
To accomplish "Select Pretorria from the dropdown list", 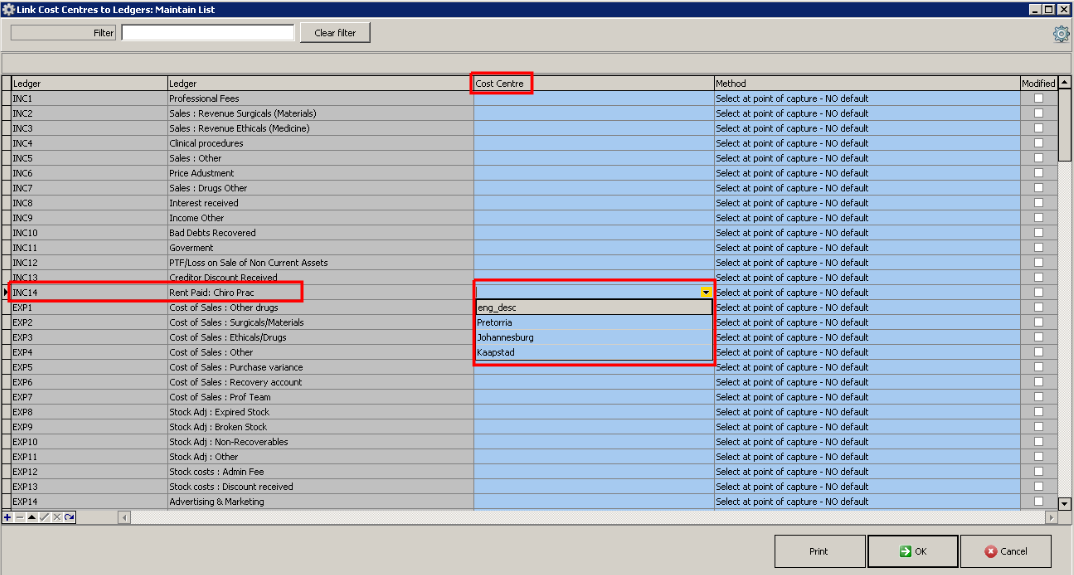I will [594, 323].
